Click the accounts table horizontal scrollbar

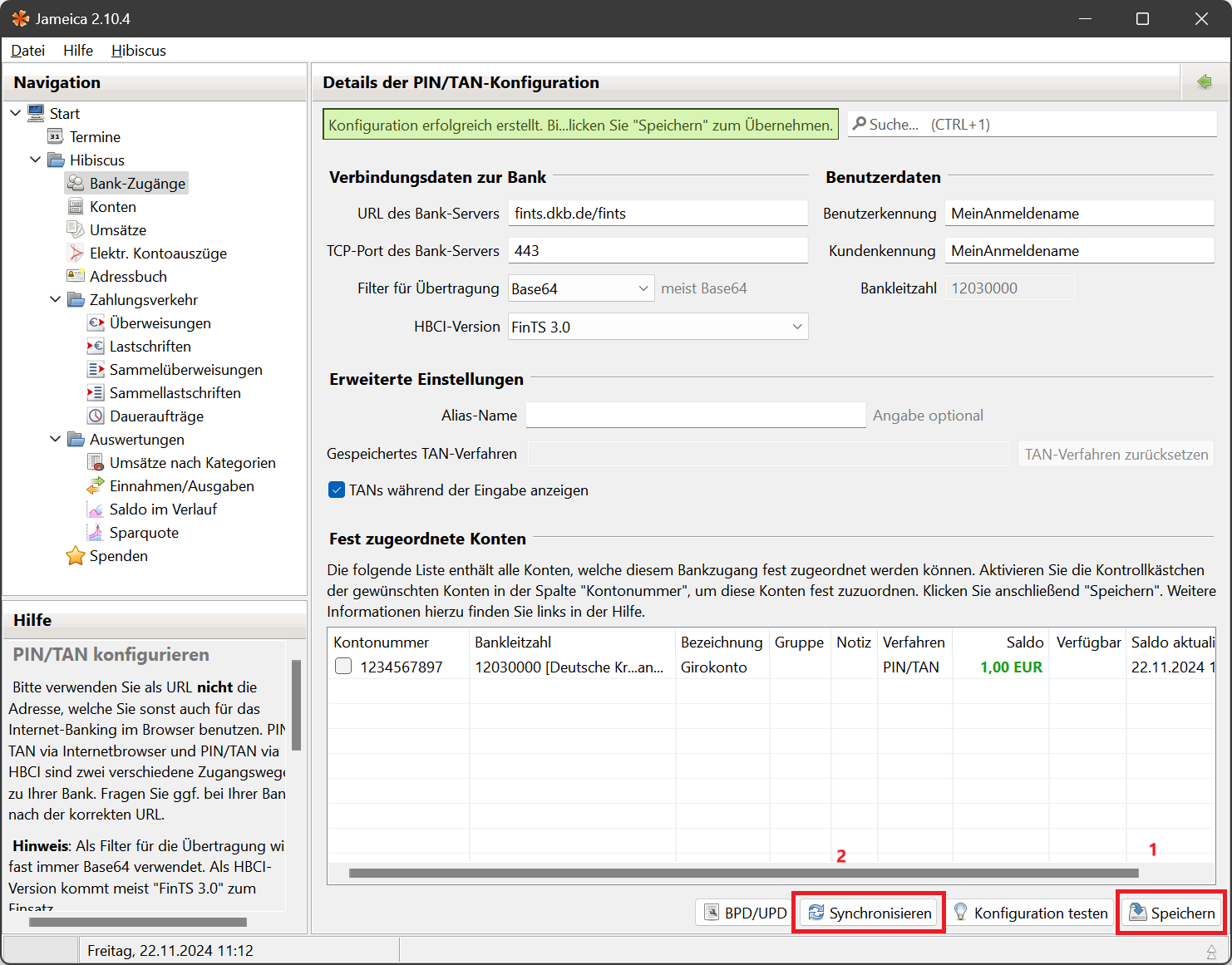[743, 873]
